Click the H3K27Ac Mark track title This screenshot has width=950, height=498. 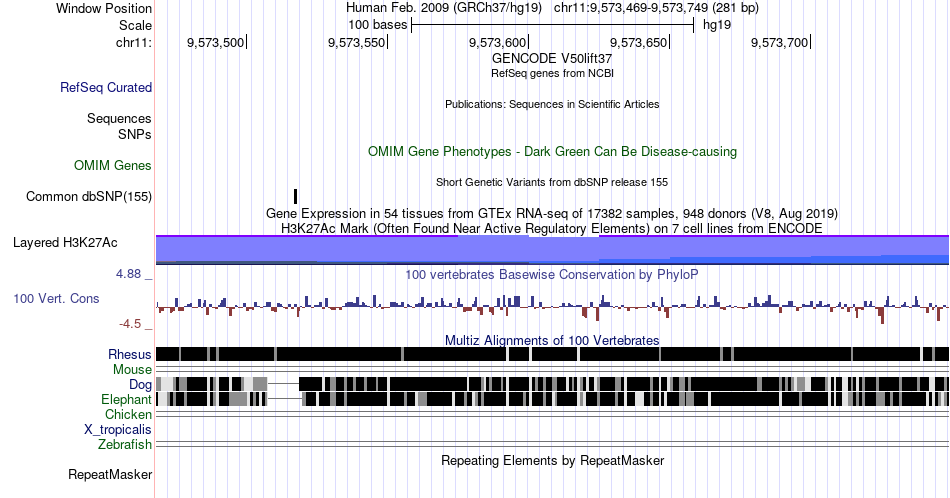click(x=552, y=228)
